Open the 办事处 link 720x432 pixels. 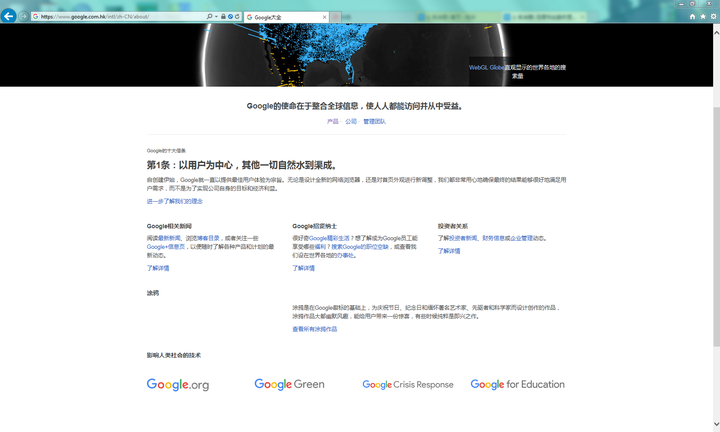[x=346, y=256]
